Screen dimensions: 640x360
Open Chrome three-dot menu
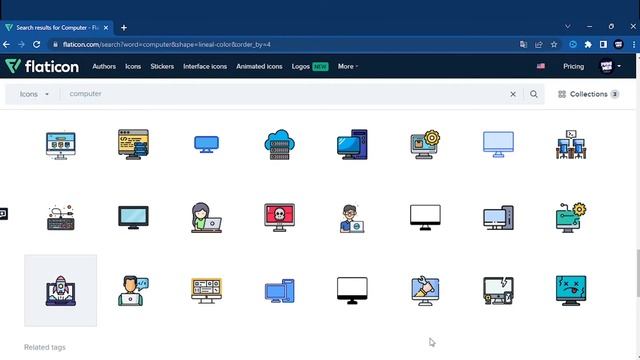pos(633,44)
